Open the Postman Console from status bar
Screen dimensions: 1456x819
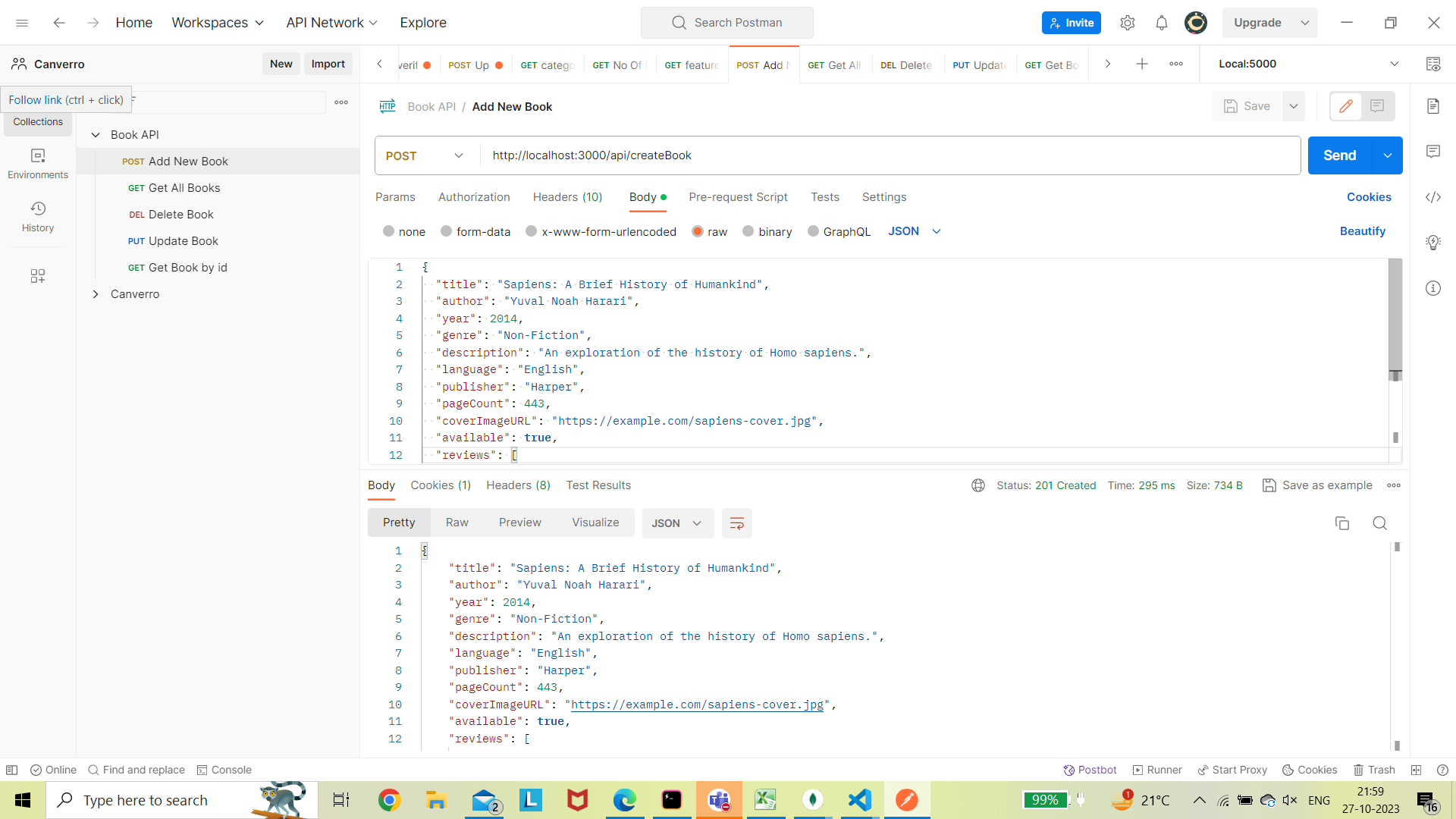point(224,770)
